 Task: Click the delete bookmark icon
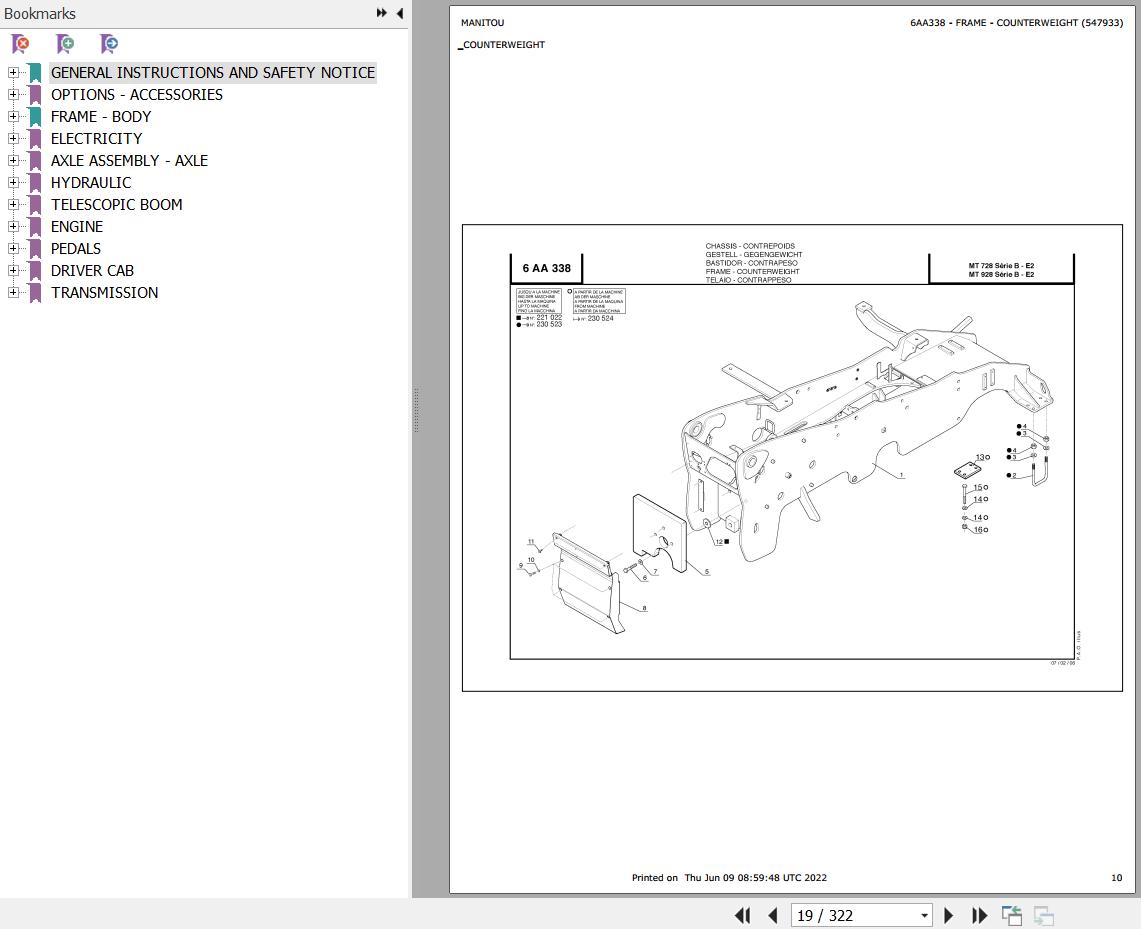[x=20, y=44]
